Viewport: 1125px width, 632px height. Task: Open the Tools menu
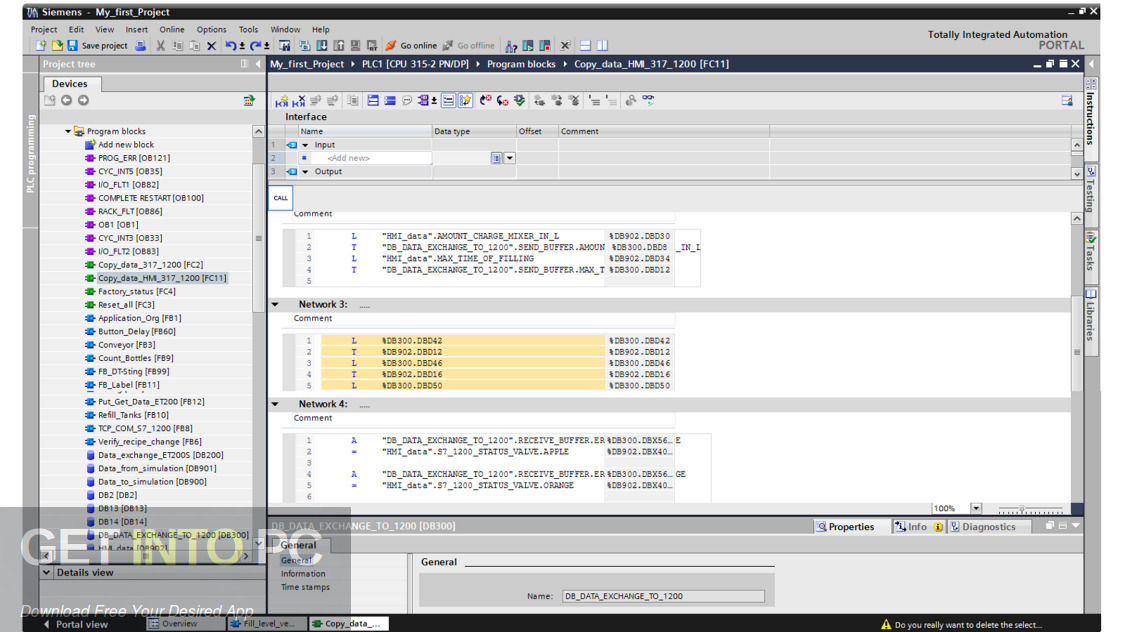click(248, 29)
